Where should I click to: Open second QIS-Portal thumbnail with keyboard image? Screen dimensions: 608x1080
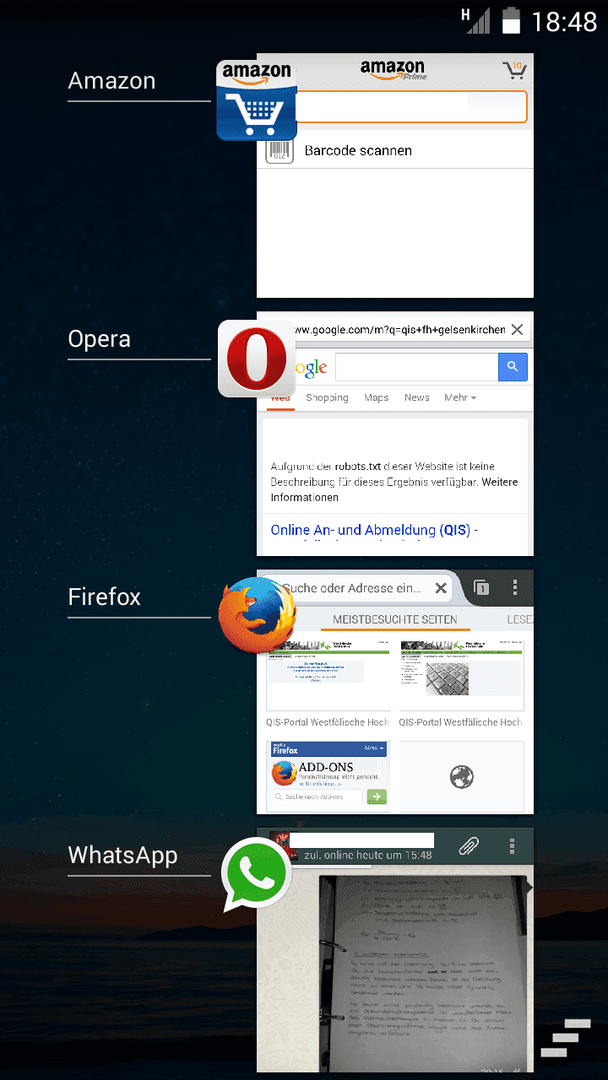point(461,678)
